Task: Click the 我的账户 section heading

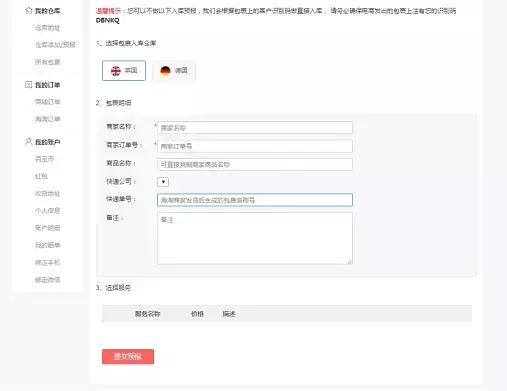Action: click(x=48, y=142)
